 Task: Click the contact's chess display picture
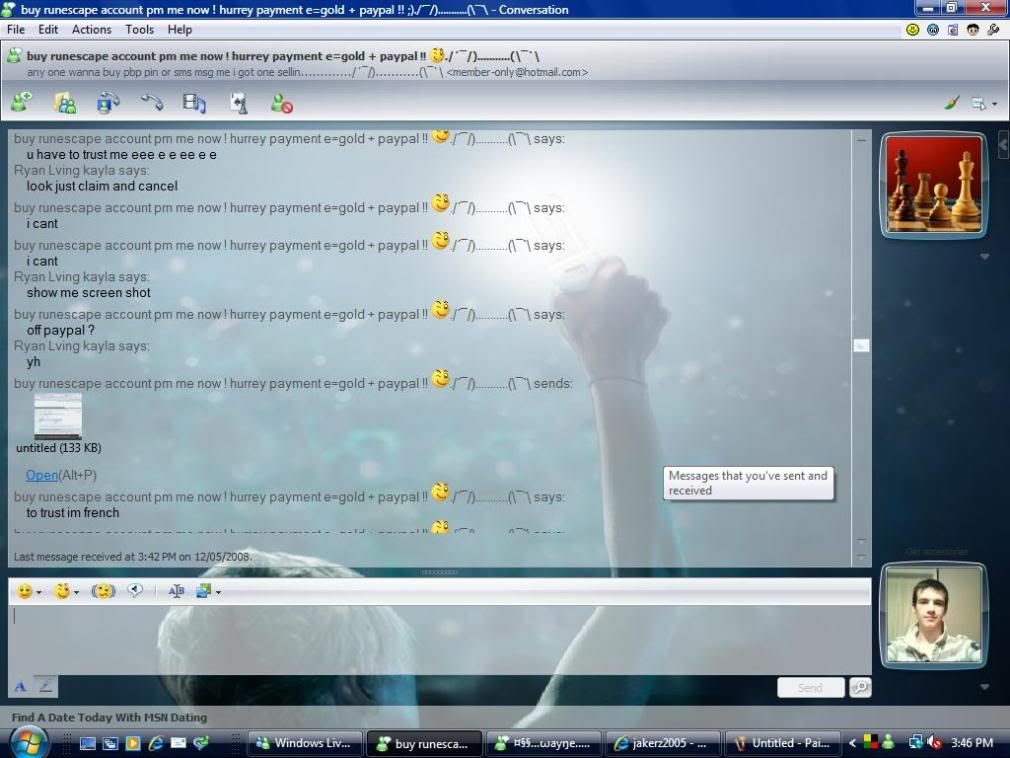click(x=934, y=184)
